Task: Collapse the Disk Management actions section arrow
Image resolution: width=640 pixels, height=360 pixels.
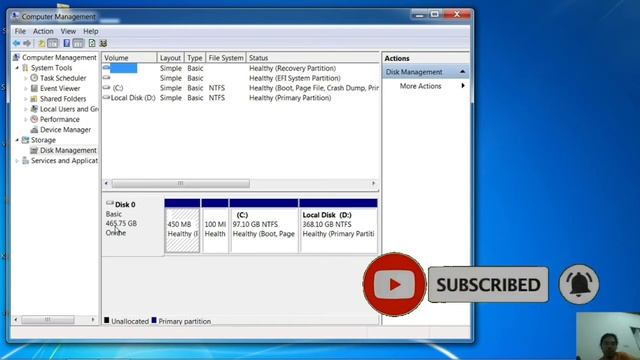Action: pyautogui.click(x=462, y=72)
